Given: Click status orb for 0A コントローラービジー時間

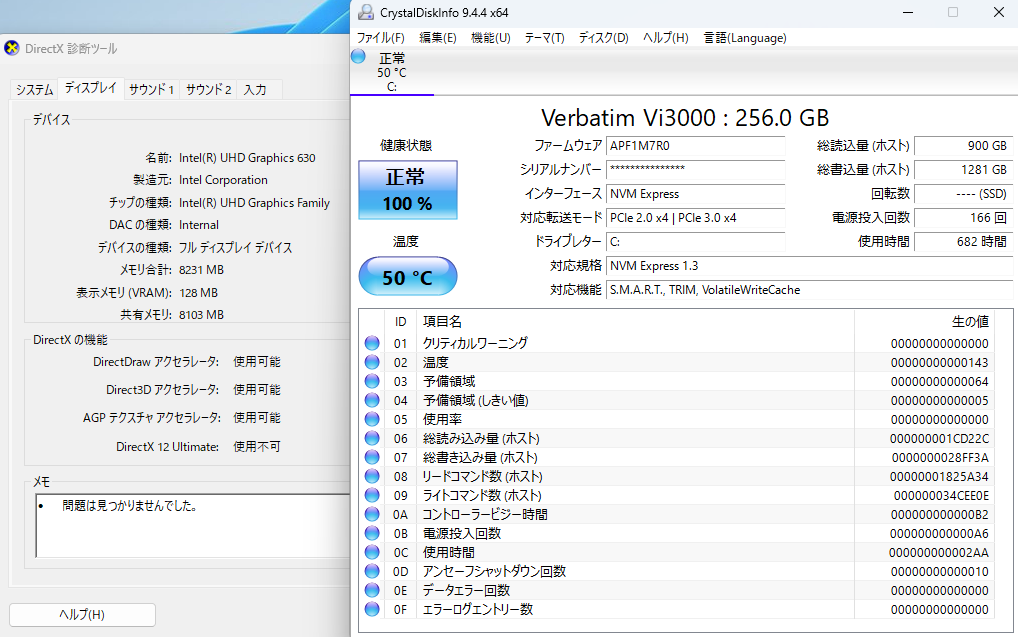Looking at the screenshot, I should 372,514.
